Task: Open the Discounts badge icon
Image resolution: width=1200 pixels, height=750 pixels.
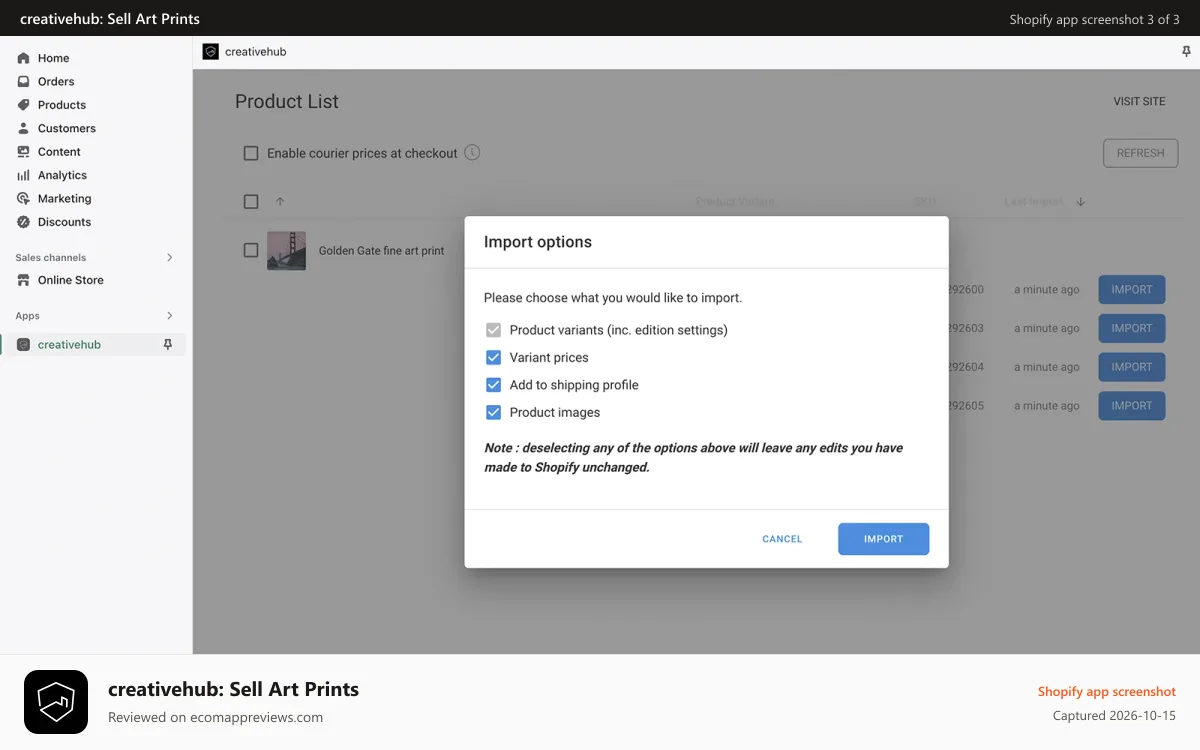Action: click(x=23, y=222)
